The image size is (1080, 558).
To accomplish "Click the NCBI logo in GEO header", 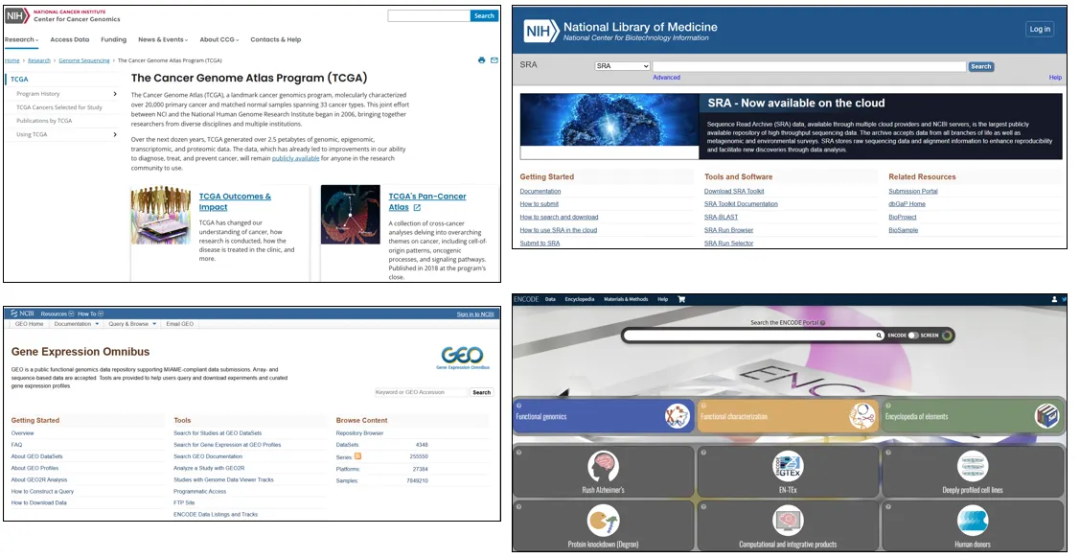I will click(23, 313).
